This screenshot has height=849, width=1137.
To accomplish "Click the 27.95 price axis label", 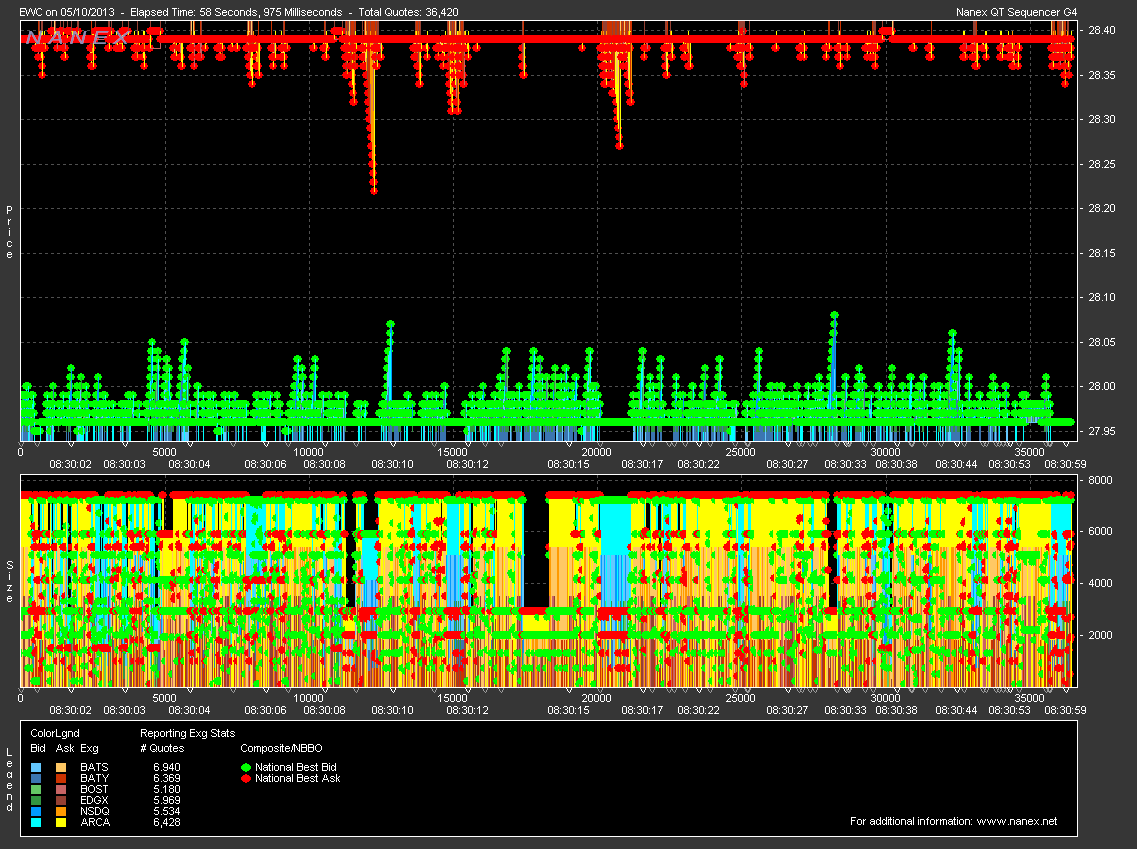I will pos(1101,431).
